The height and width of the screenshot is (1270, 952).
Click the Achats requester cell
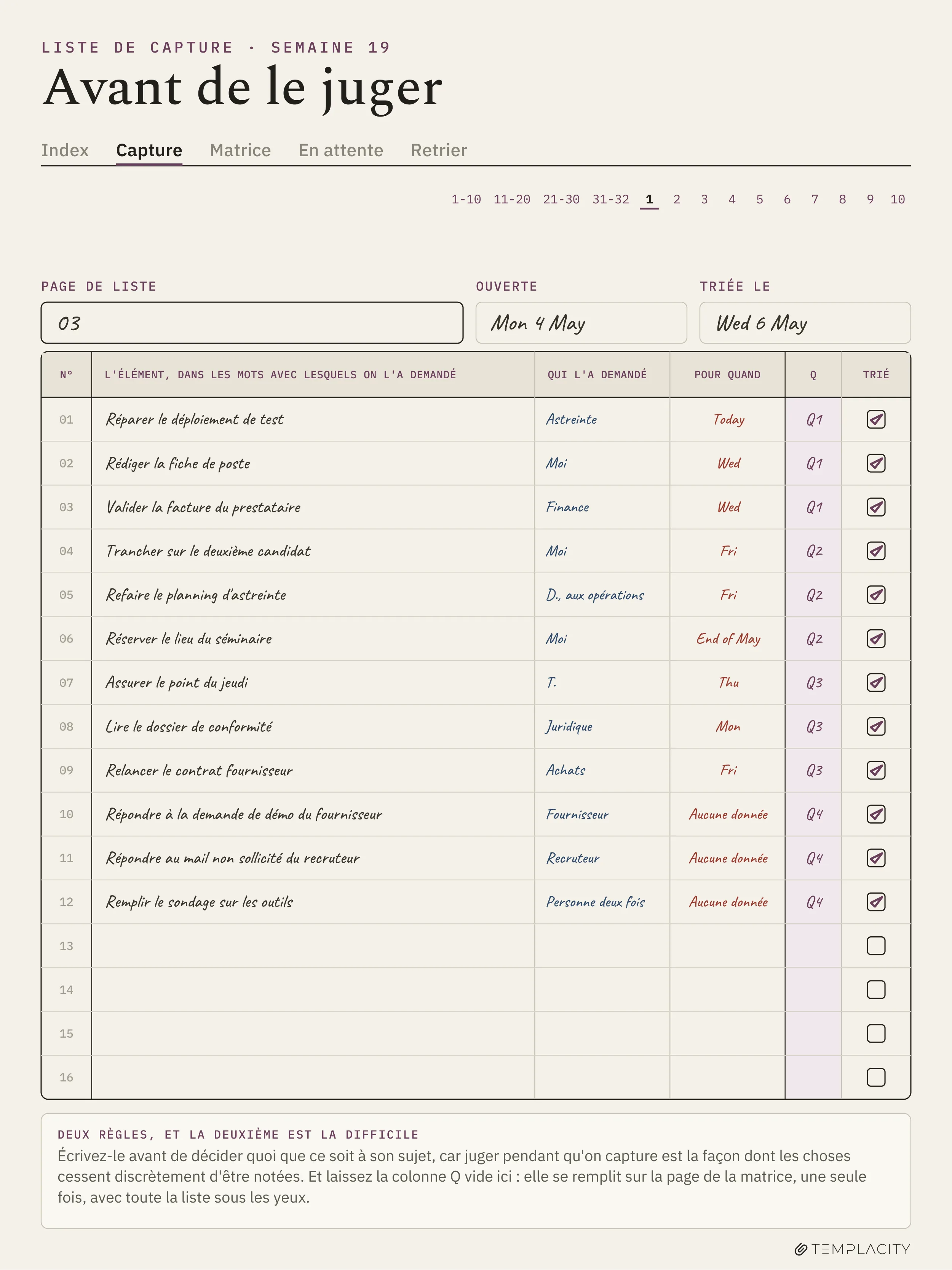602,771
